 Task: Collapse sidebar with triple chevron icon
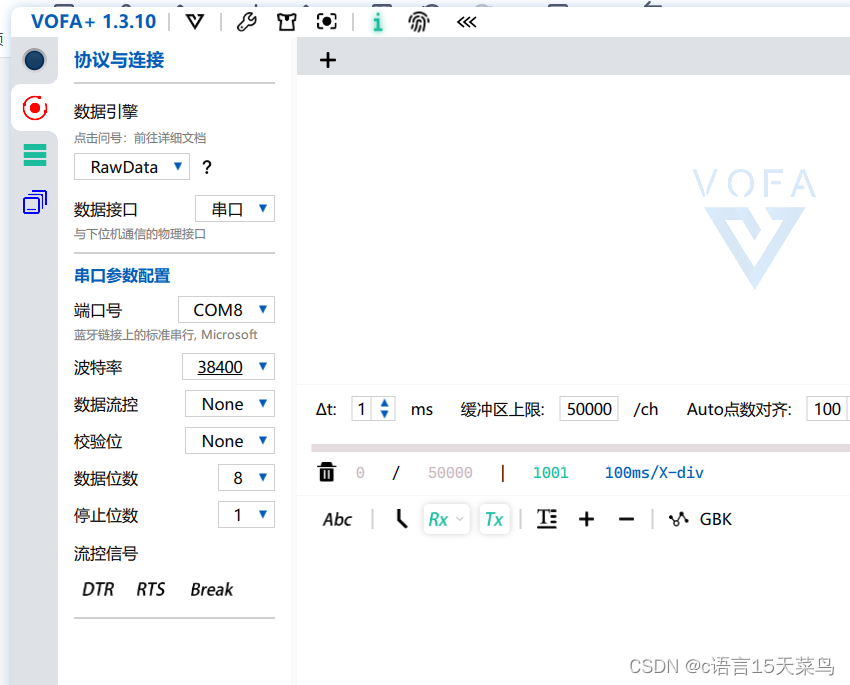[x=467, y=22]
